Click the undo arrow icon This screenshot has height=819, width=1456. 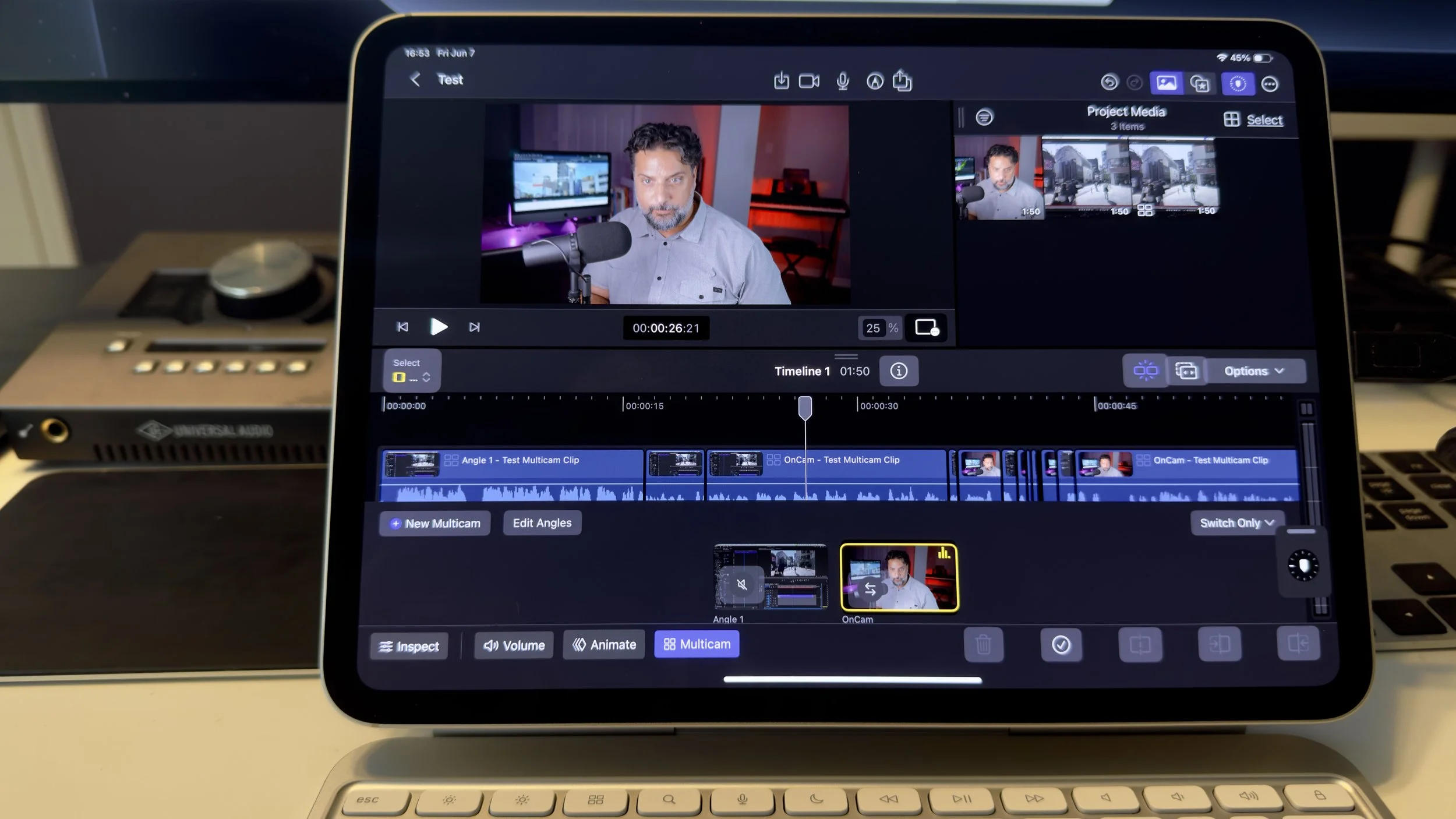coord(1109,83)
